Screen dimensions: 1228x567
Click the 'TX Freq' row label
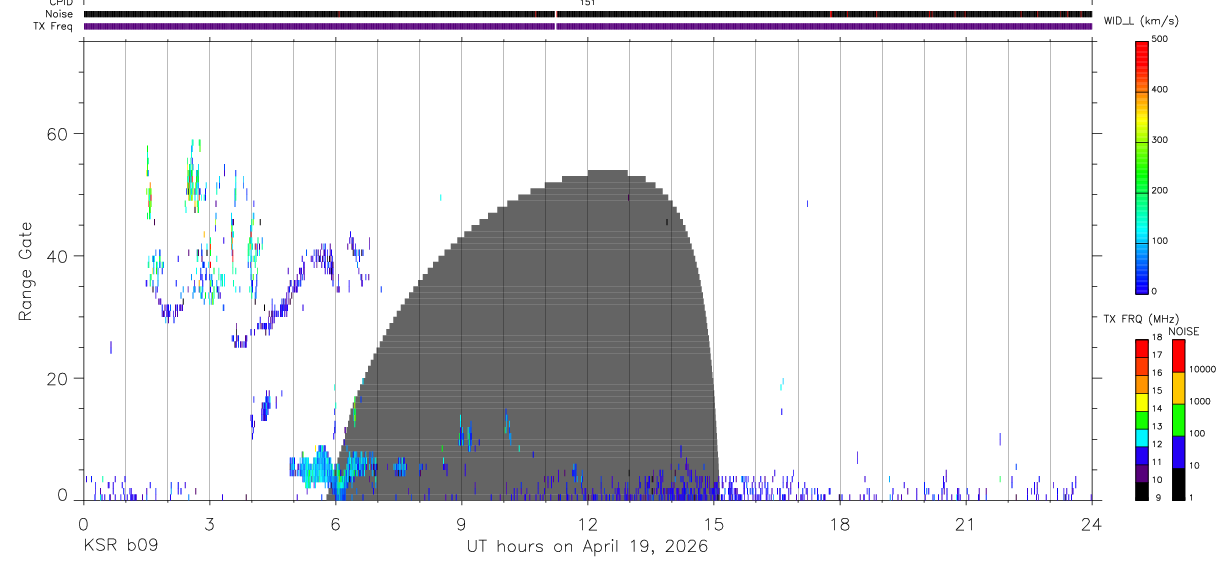tap(54, 26)
